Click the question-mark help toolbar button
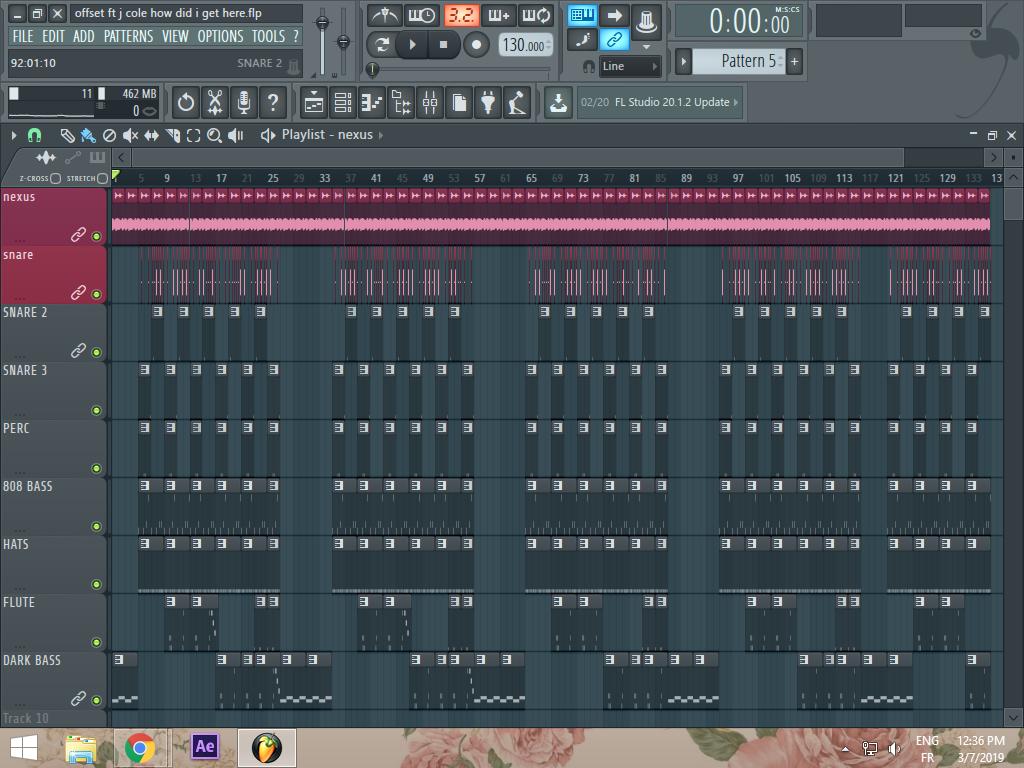 click(273, 103)
